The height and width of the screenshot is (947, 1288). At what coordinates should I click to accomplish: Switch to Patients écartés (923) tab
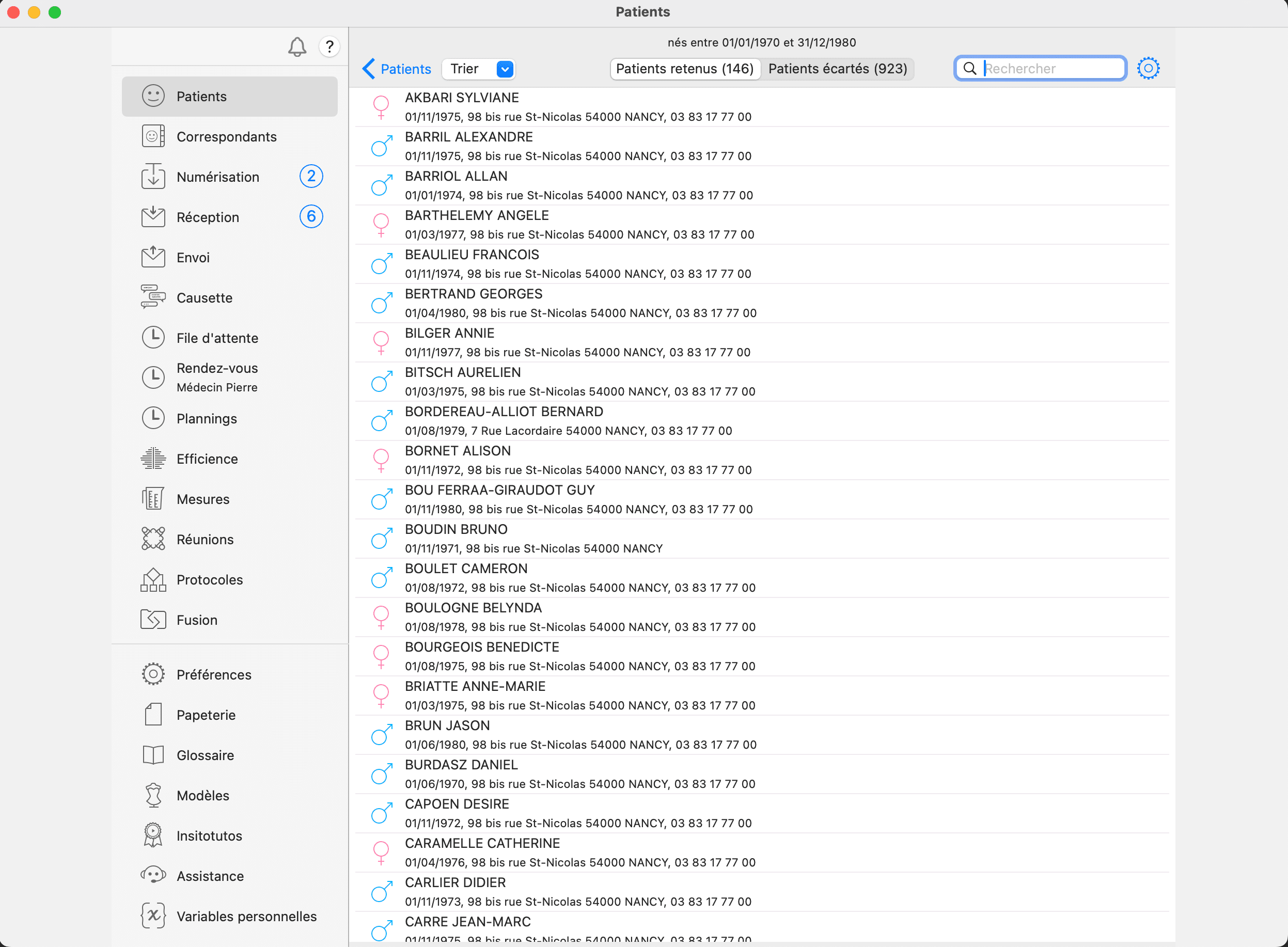point(838,69)
